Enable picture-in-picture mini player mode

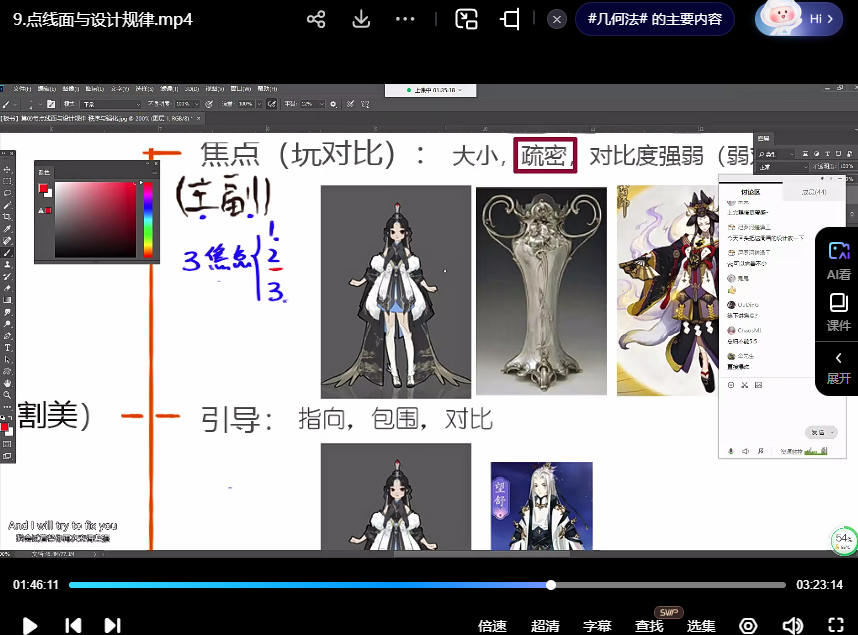pyautogui.click(x=466, y=20)
